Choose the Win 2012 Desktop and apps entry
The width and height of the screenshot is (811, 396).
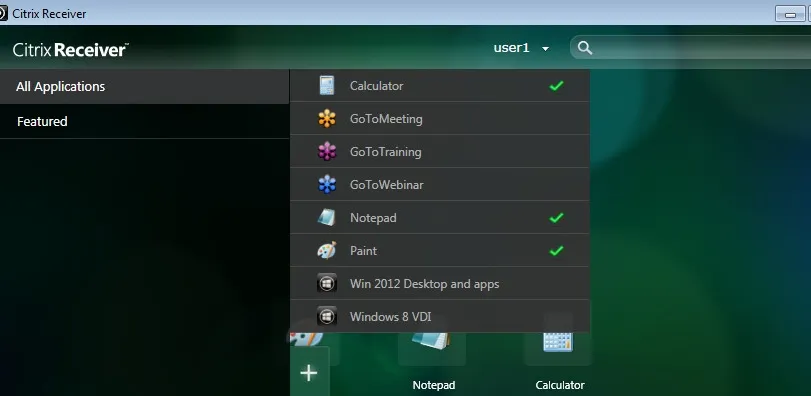click(440, 284)
